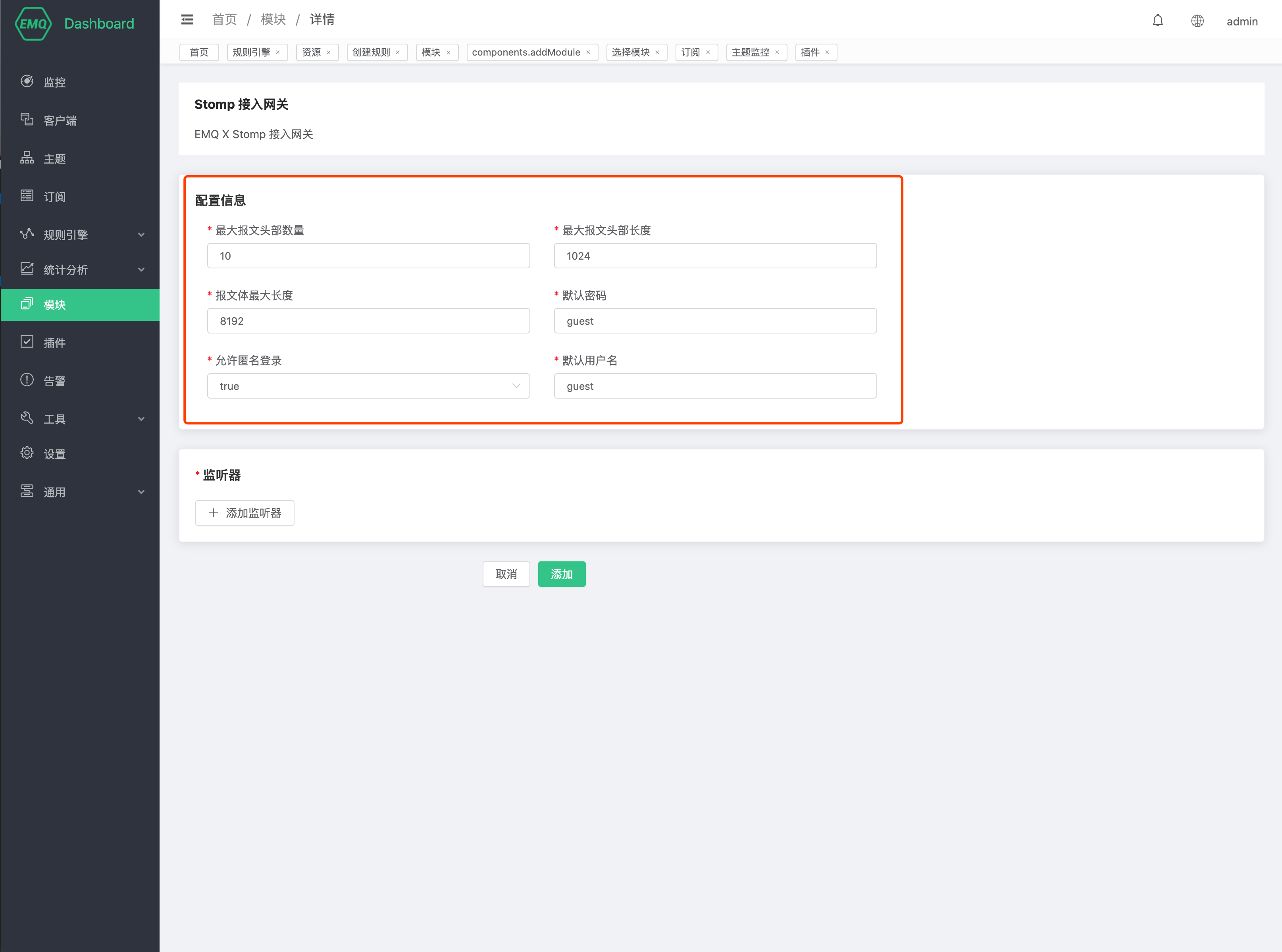Open 监控 from the sidebar
The width and height of the screenshot is (1282, 952).
[x=55, y=83]
